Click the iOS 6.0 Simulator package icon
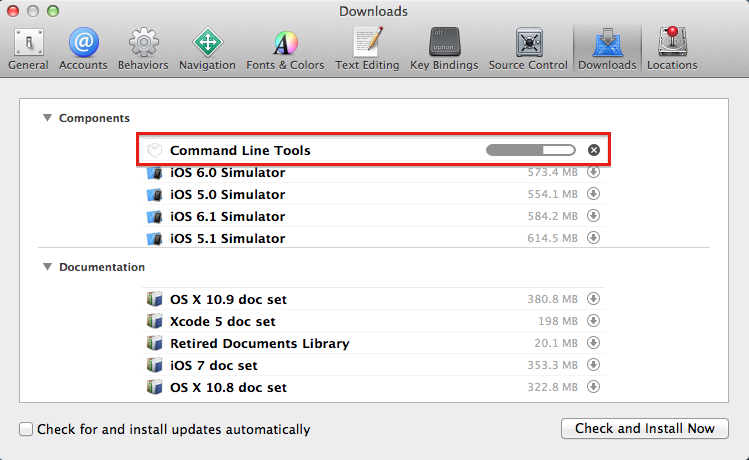This screenshot has height=460, width=749. point(154,172)
